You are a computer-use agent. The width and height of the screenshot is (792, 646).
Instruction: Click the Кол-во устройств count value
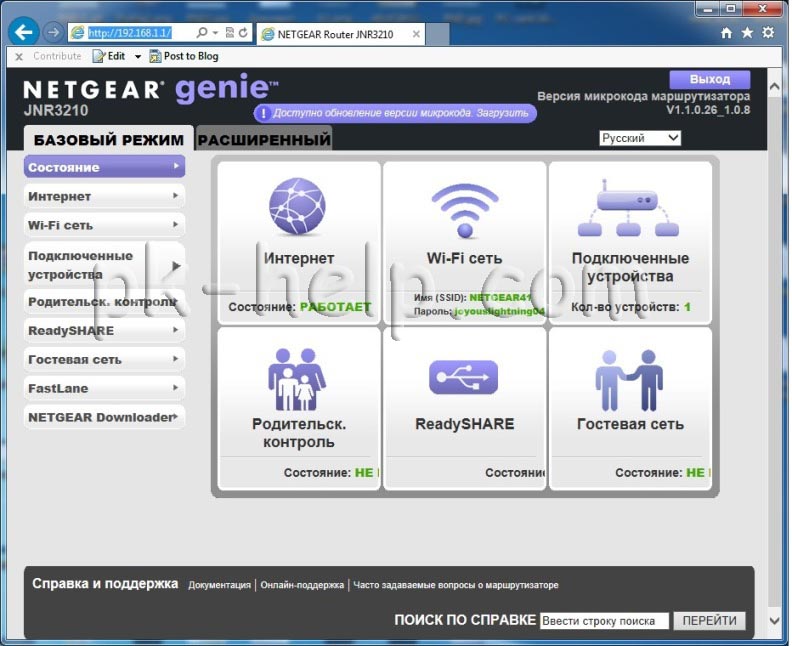point(687,307)
